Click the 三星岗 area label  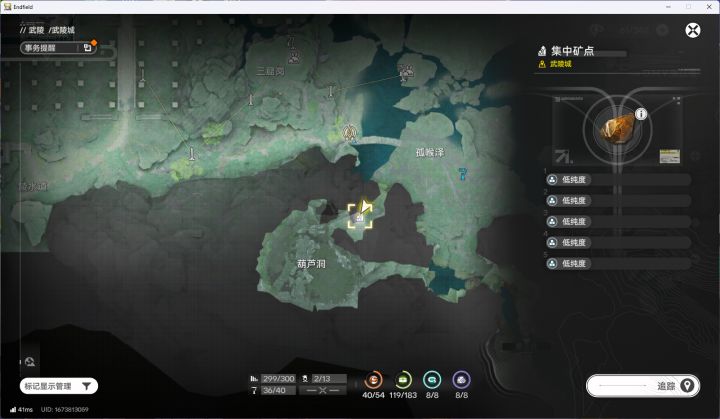270,71
